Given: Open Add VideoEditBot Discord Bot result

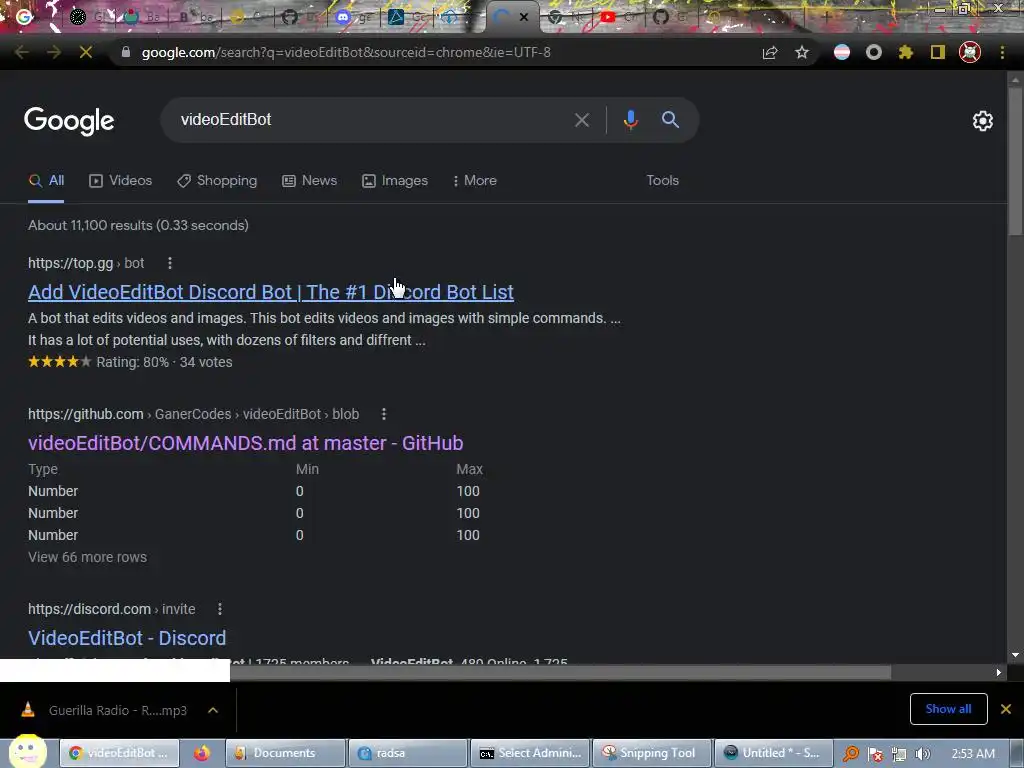Looking at the screenshot, I should click(x=271, y=292).
